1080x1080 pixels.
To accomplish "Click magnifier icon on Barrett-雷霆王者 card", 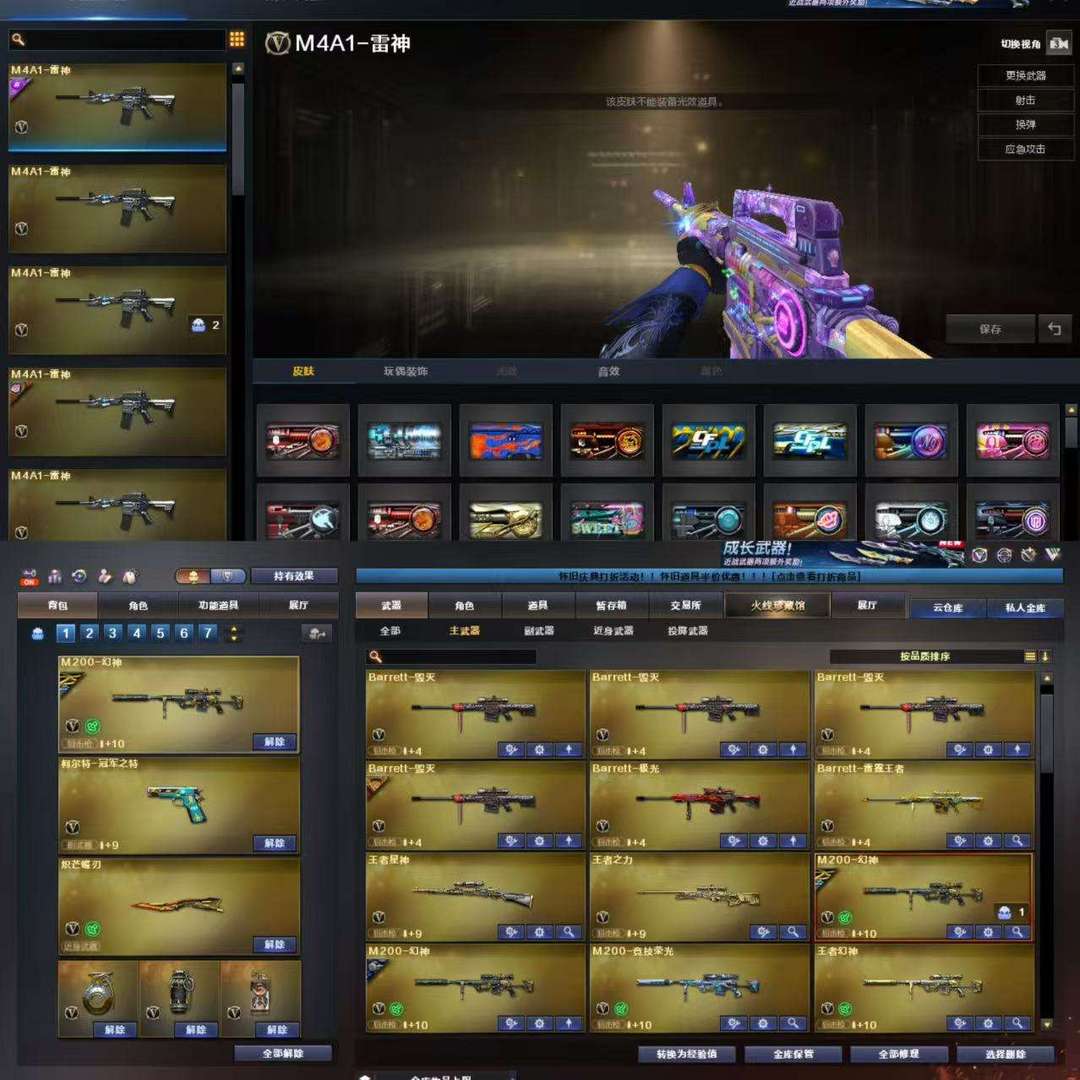I will click(x=1017, y=841).
